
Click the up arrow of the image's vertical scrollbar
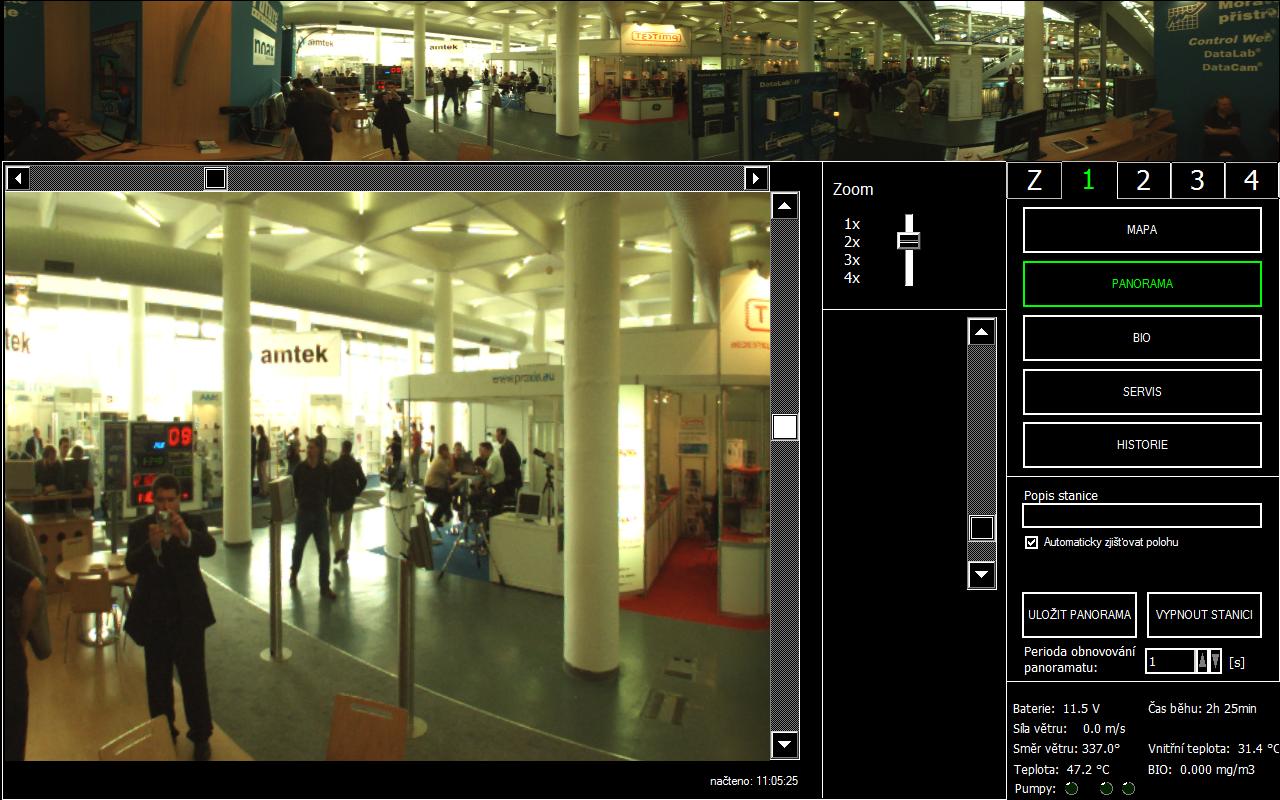click(785, 207)
